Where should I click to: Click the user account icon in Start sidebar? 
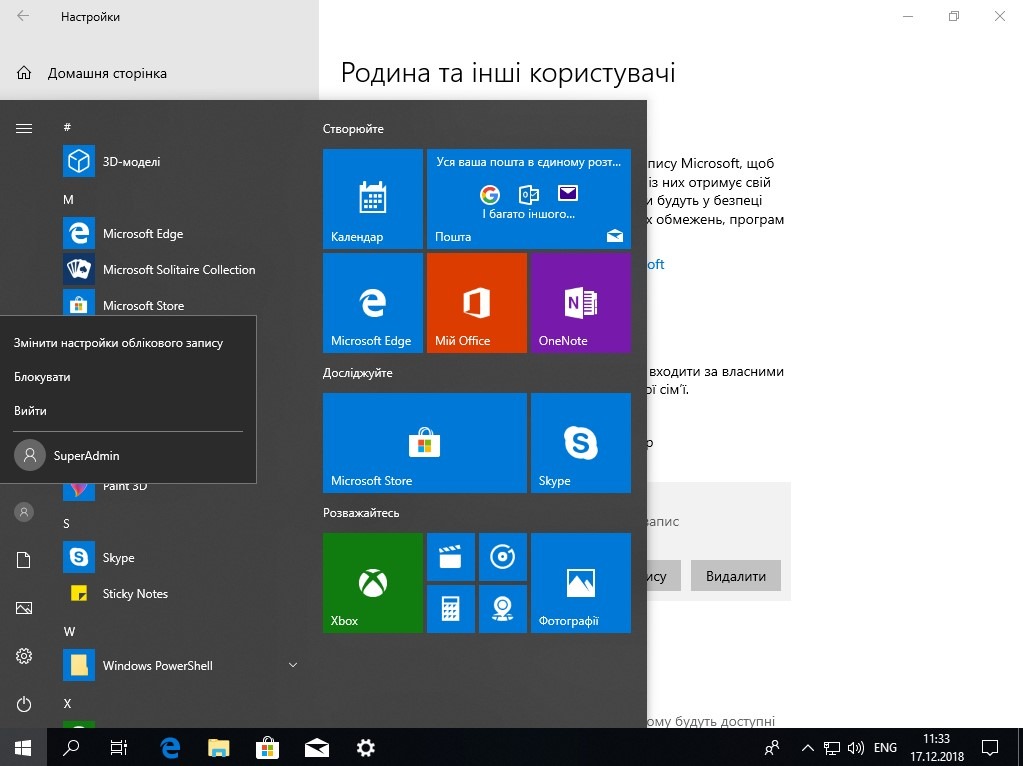pyautogui.click(x=23, y=512)
